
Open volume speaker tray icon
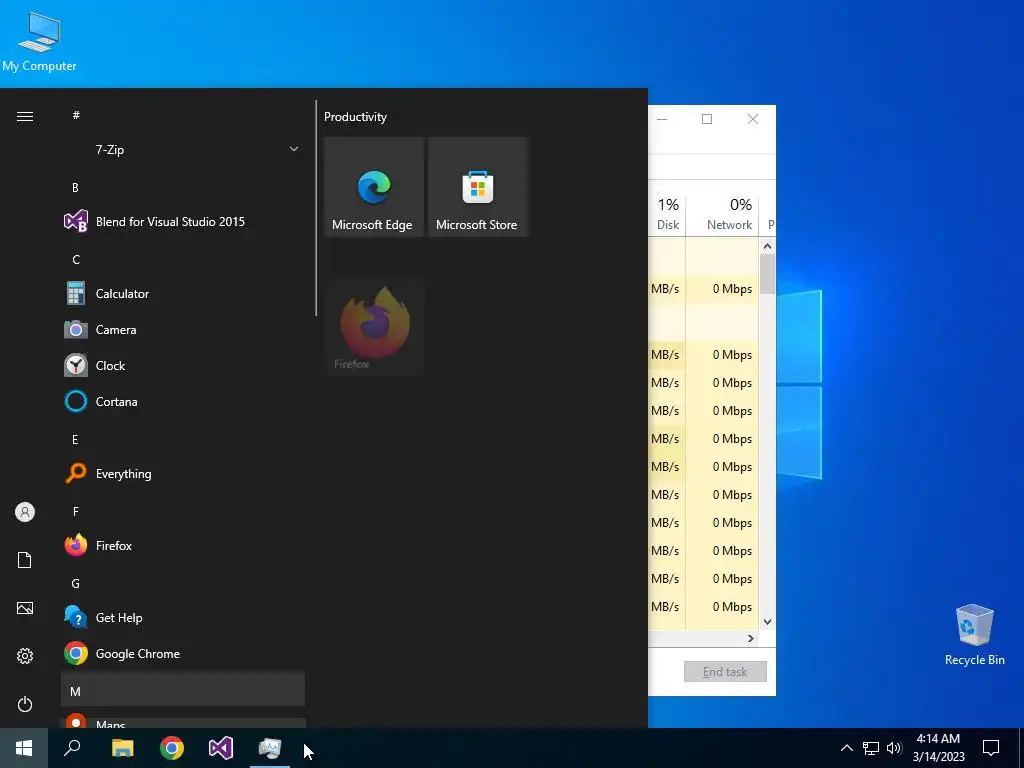[894, 748]
